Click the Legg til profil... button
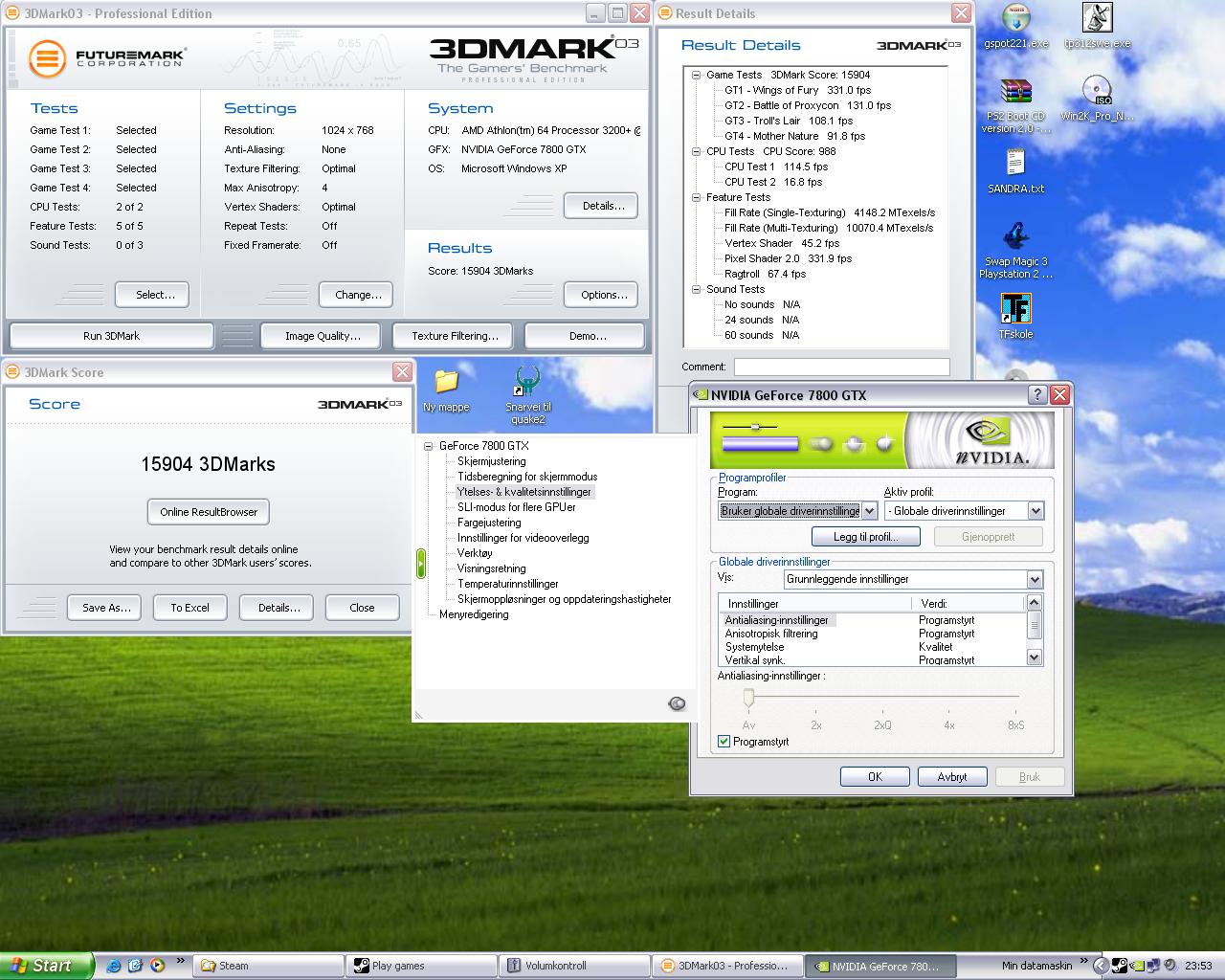This screenshot has width=1225, height=980. point(865,537)
